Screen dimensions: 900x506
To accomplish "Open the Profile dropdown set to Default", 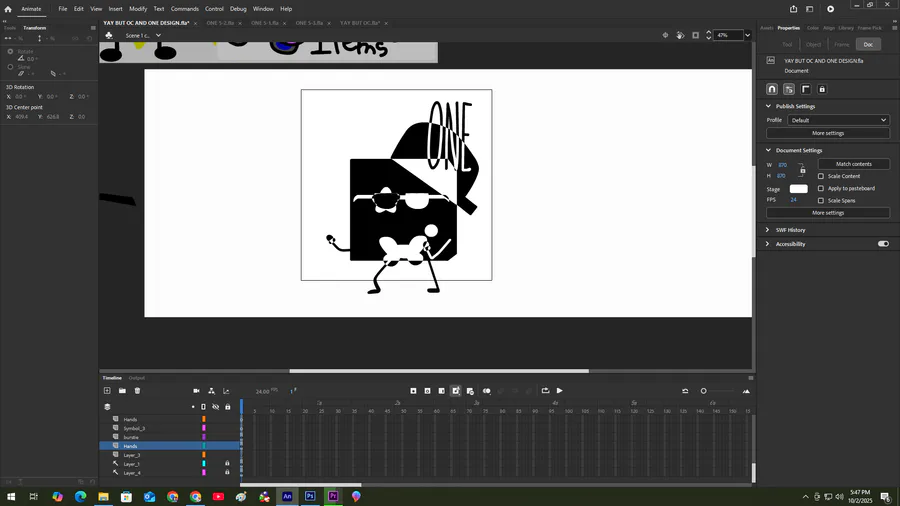I will point(839,120).
